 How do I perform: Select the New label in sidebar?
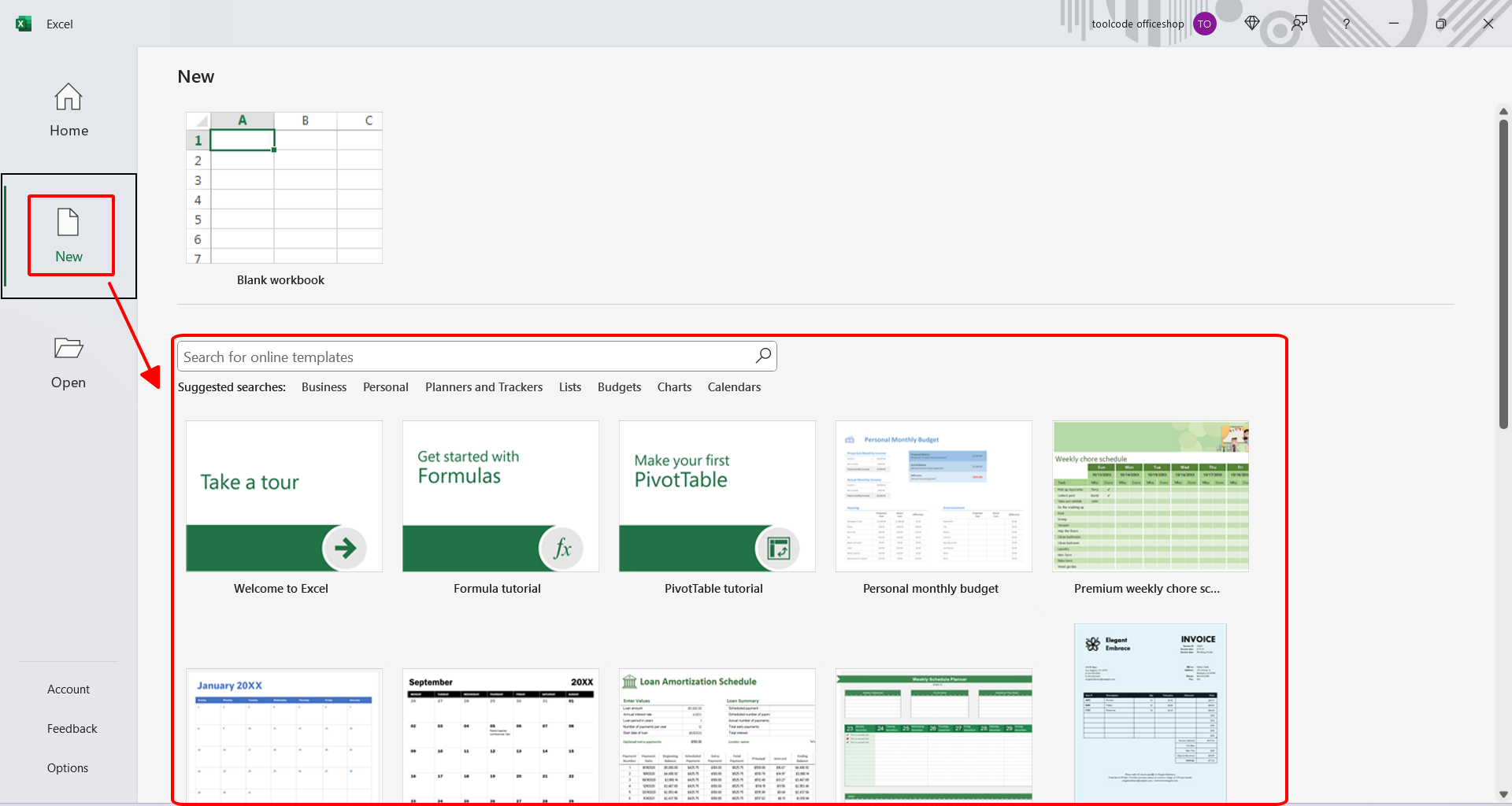coord(69,257)
